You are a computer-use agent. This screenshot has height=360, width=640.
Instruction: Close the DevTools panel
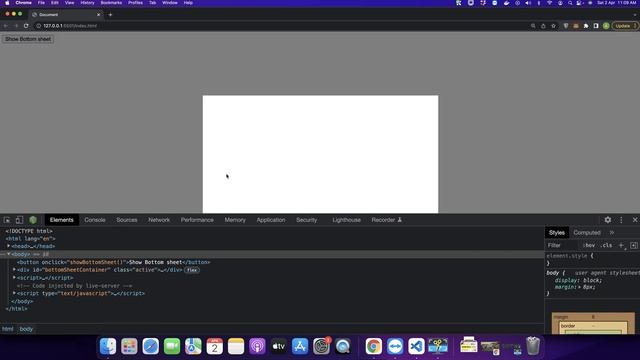click(635, 220)
